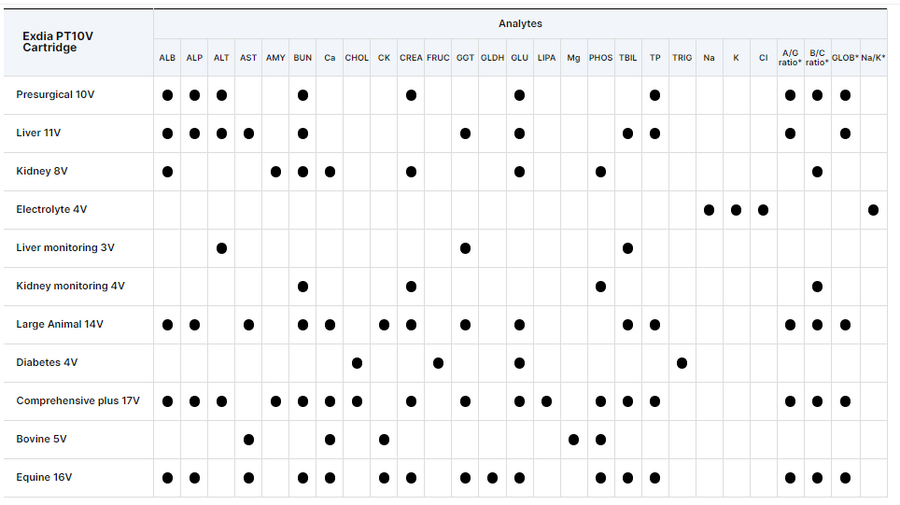Click the Diabetes 4V dot under TRIG
This screenshot has width=900, height=505.
tap(682, 363)
